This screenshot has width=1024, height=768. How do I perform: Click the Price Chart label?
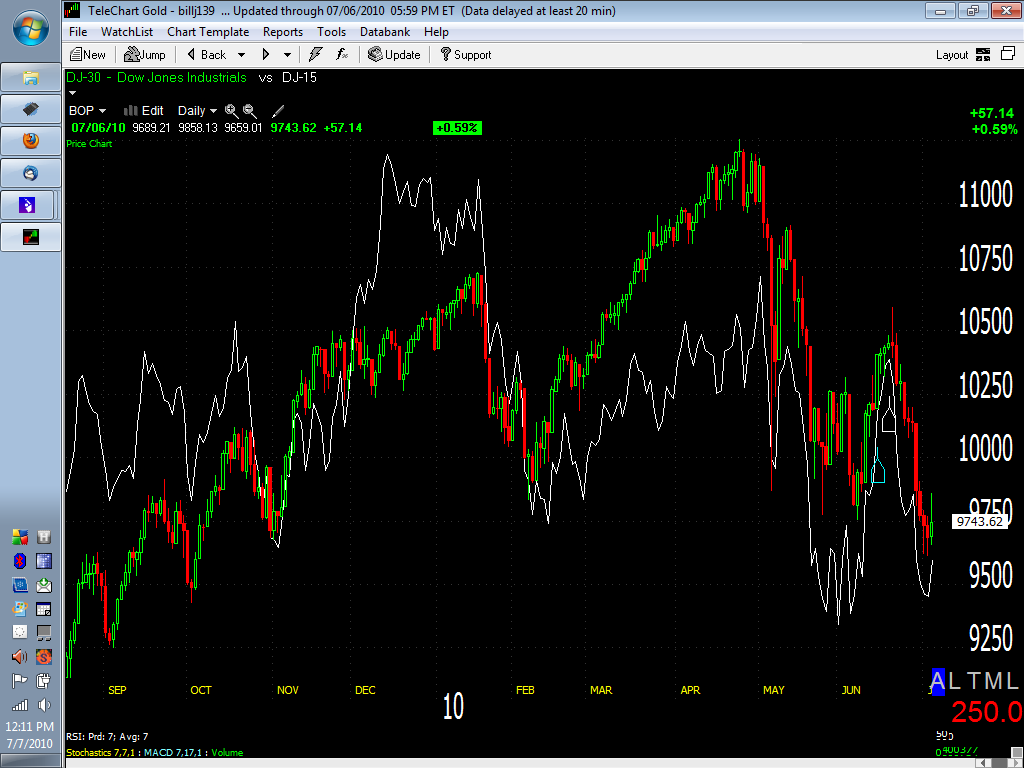[89, 144]
